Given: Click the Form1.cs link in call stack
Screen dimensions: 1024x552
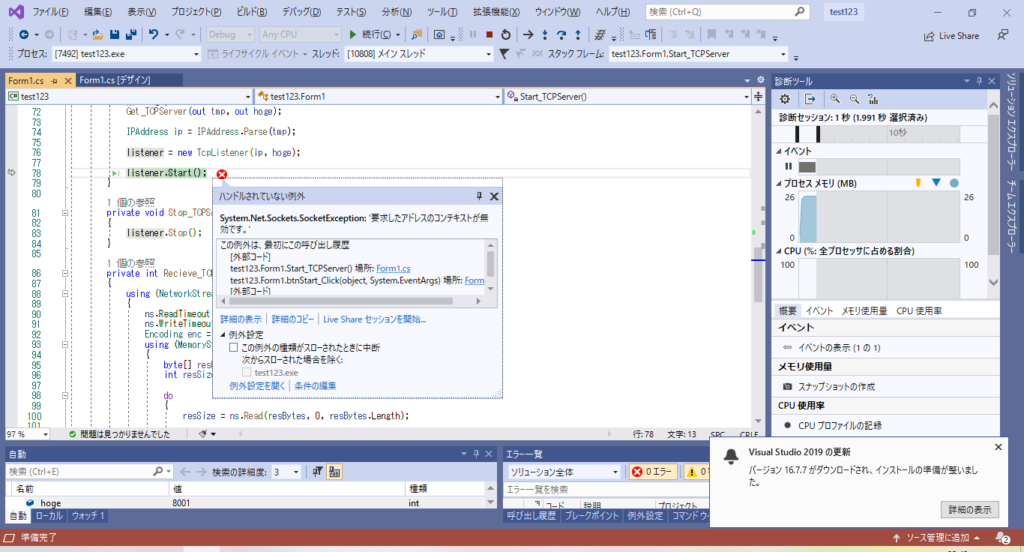Looking at the screenshot, I should (x=393, y=268).
